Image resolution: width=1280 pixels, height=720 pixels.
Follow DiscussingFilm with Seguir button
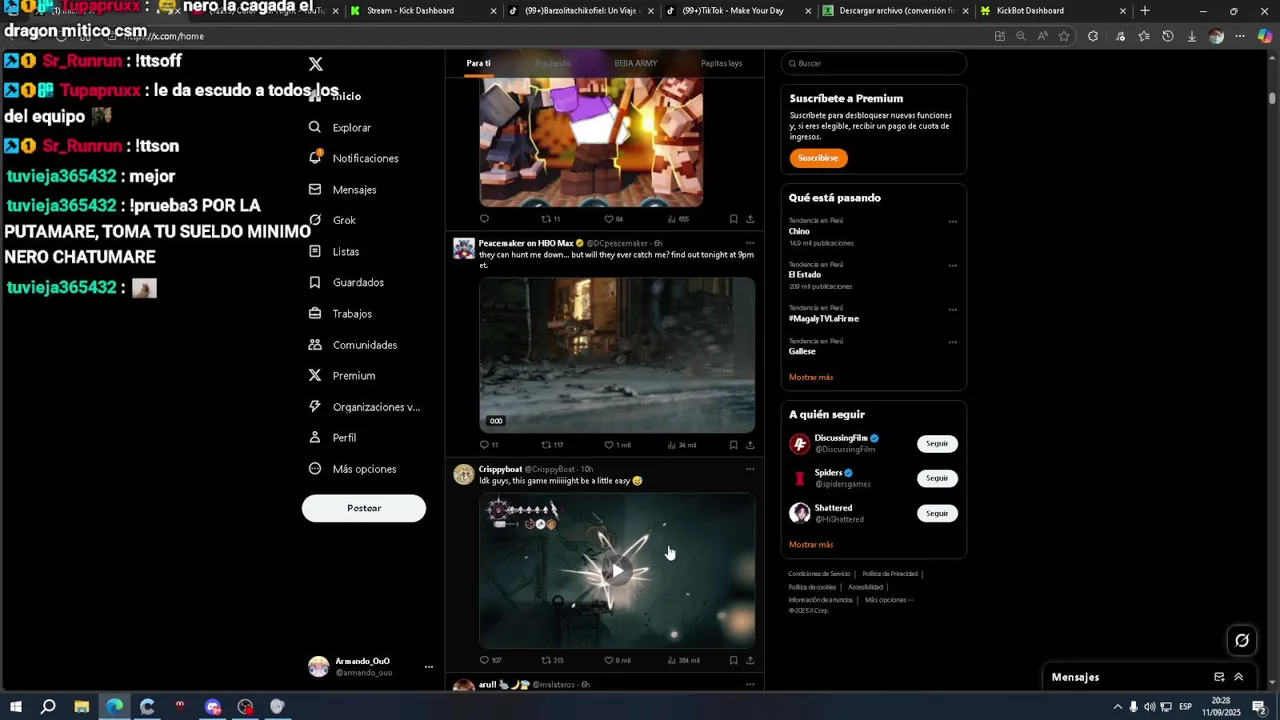point(937,443)
